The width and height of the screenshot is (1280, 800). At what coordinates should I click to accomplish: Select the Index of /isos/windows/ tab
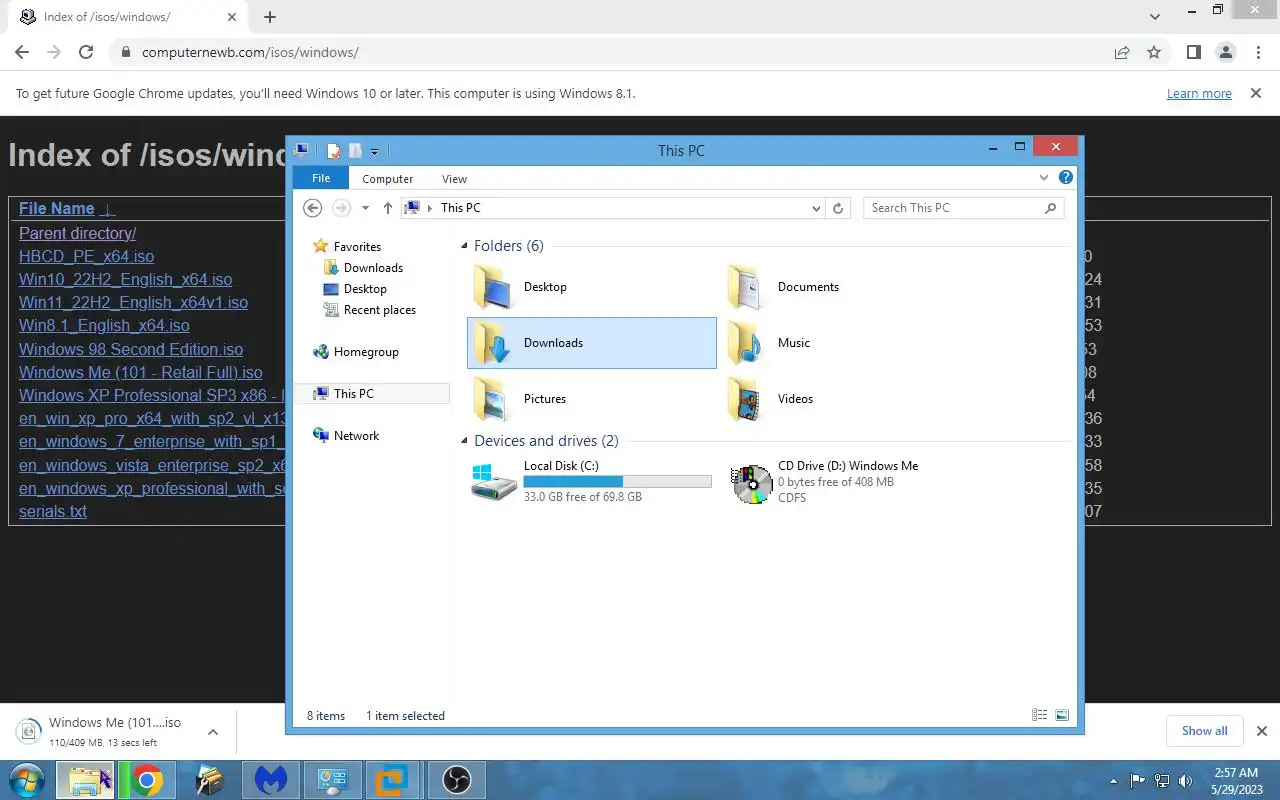click(x=130, y=17)
